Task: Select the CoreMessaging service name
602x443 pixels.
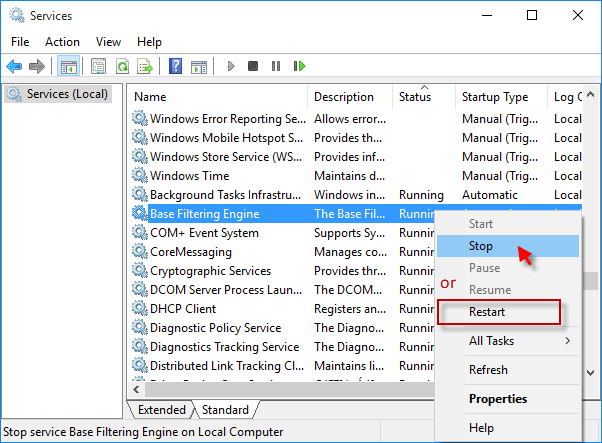Action: pos(191,251)
